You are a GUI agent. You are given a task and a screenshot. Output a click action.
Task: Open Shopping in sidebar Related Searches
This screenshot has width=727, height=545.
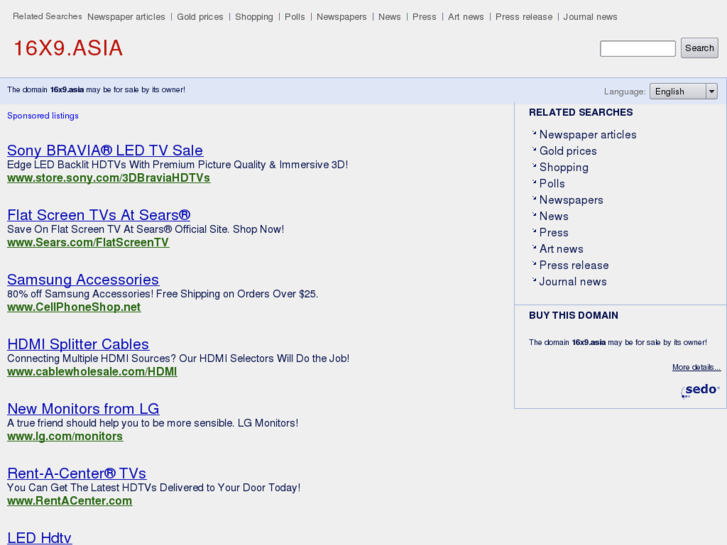pyautogui.click(x=564, y=167)
